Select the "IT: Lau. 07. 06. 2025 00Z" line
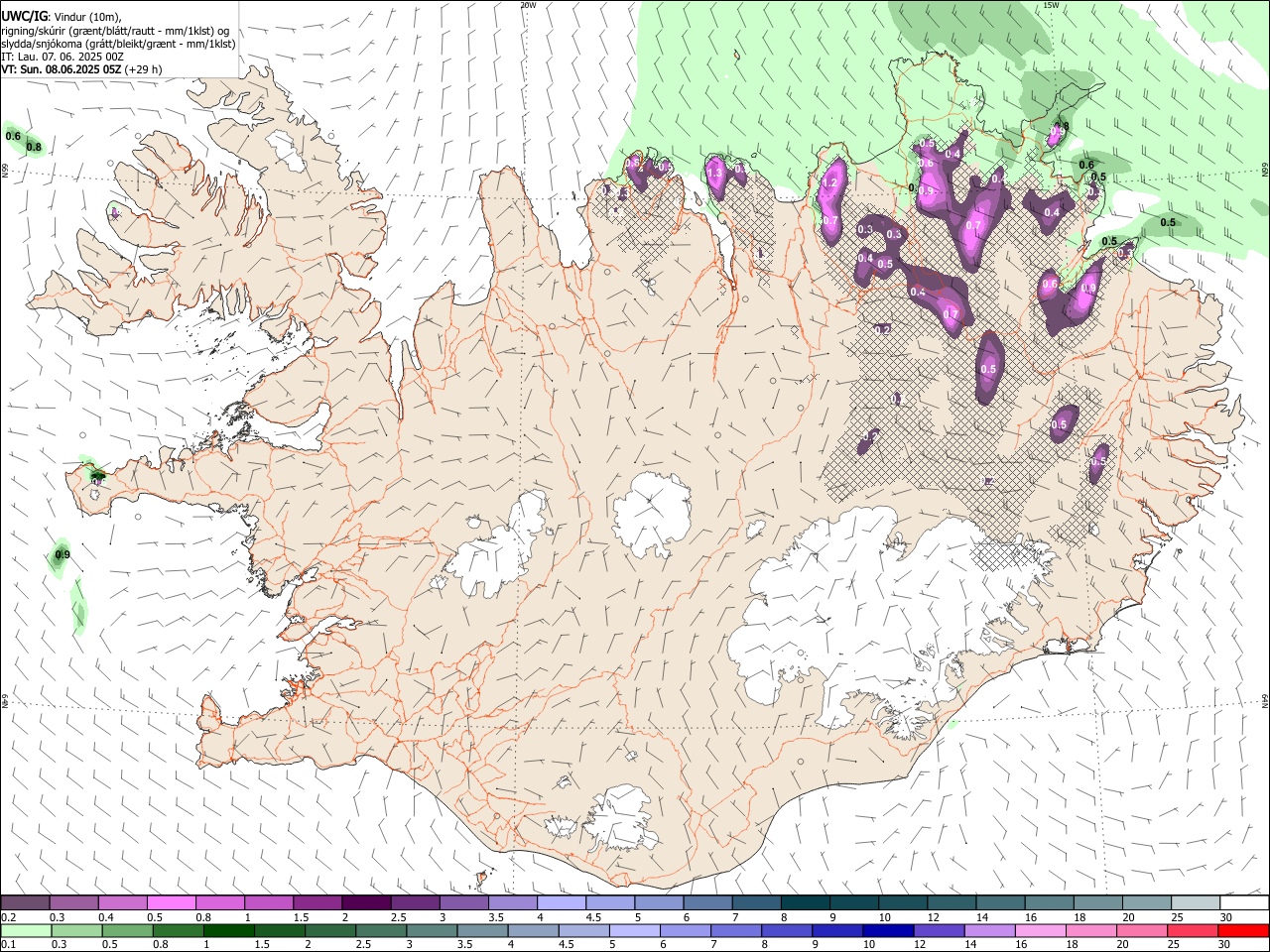Image resolution: width=1270 pixels, height=952 pixels. 63,57
